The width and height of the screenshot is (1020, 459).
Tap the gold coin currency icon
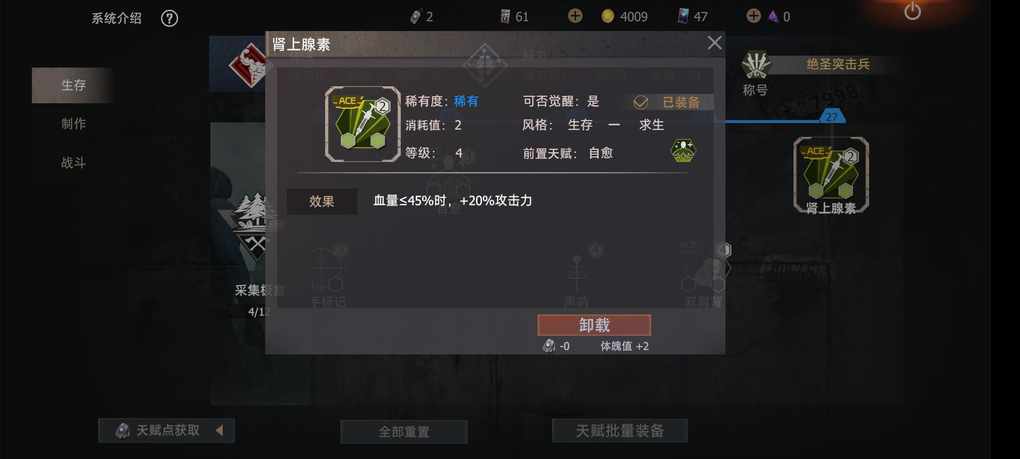pyautogui.click(x=608, y=17)
